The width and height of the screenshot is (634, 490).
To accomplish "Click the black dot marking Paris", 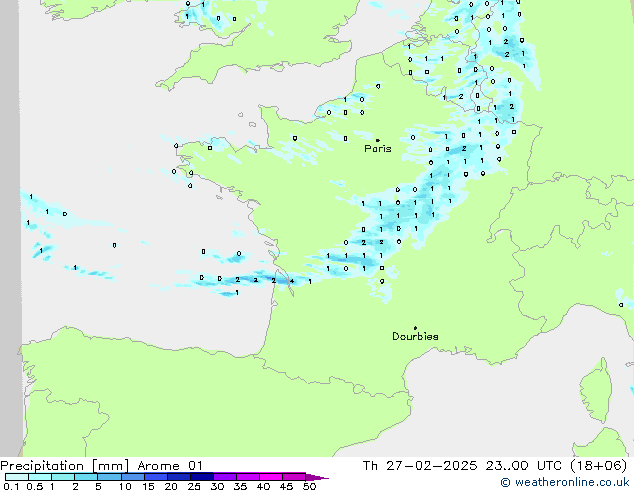I will coord(378,140).
